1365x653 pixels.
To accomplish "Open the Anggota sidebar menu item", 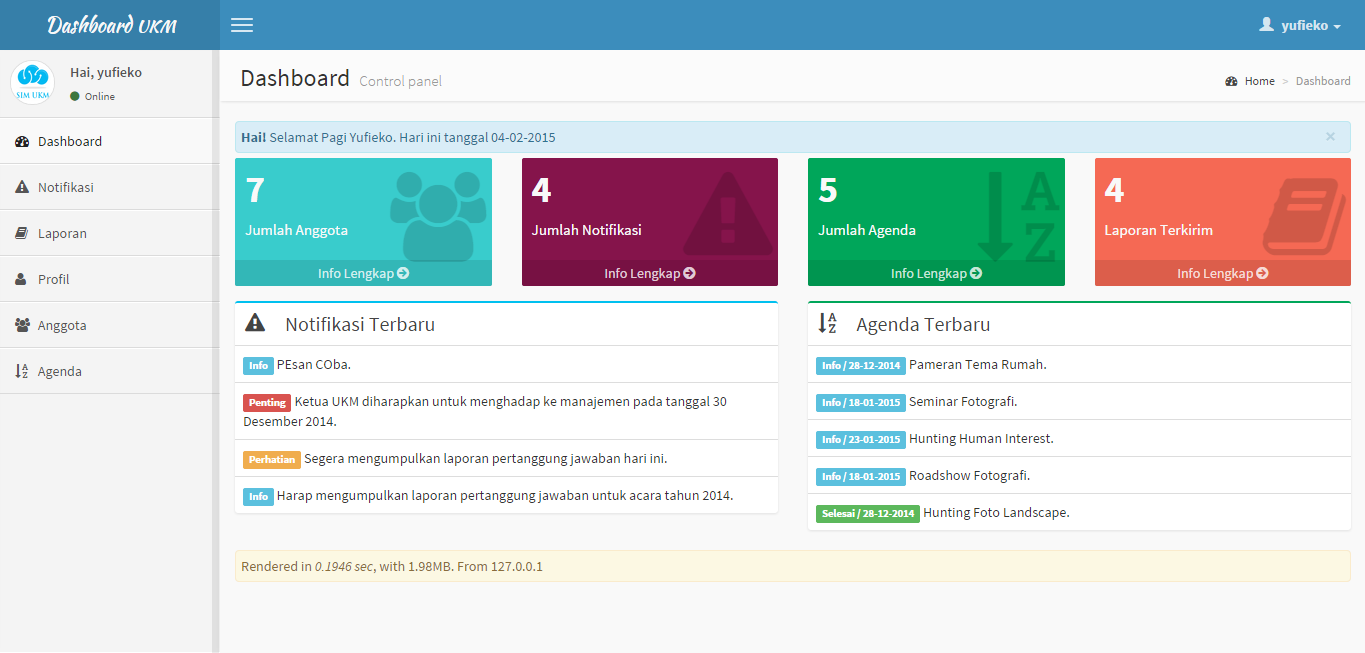I will click(107, 325).
